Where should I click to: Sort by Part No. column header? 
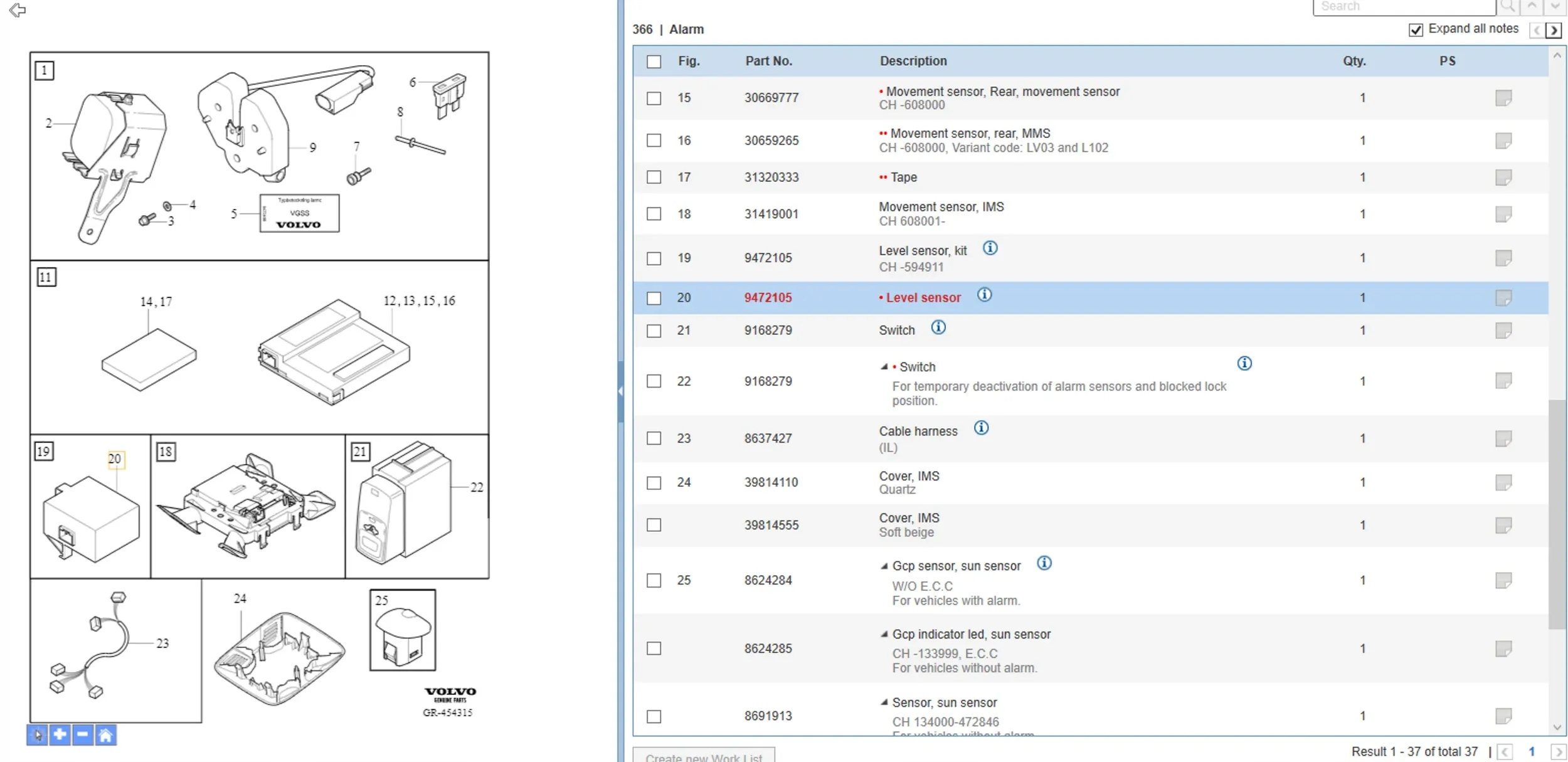click(x=768, y=61)
